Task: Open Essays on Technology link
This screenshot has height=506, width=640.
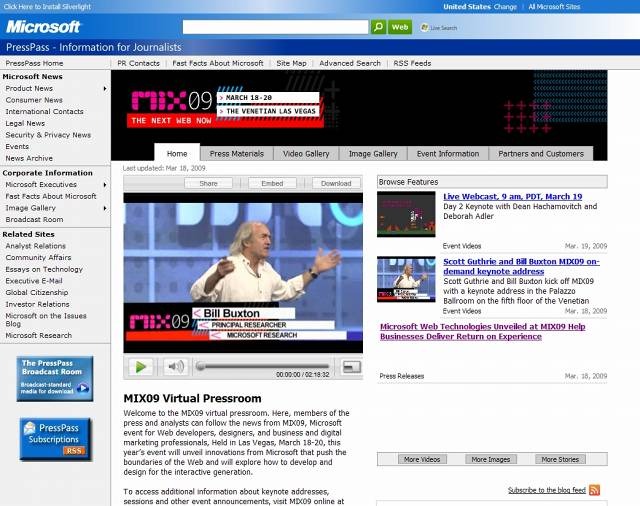Action: click(x=44, y=269)
